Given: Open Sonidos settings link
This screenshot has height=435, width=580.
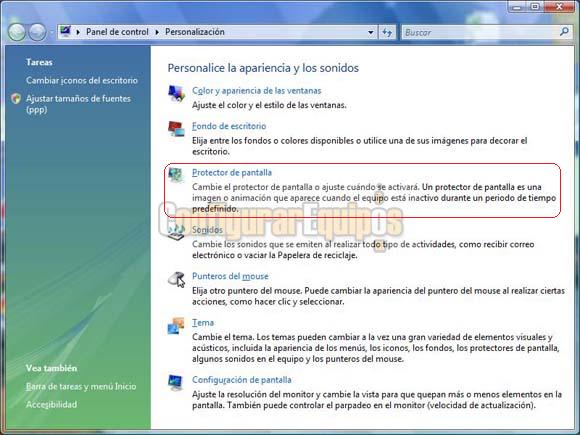Looking at the screenshot, I should click(208, 230).
